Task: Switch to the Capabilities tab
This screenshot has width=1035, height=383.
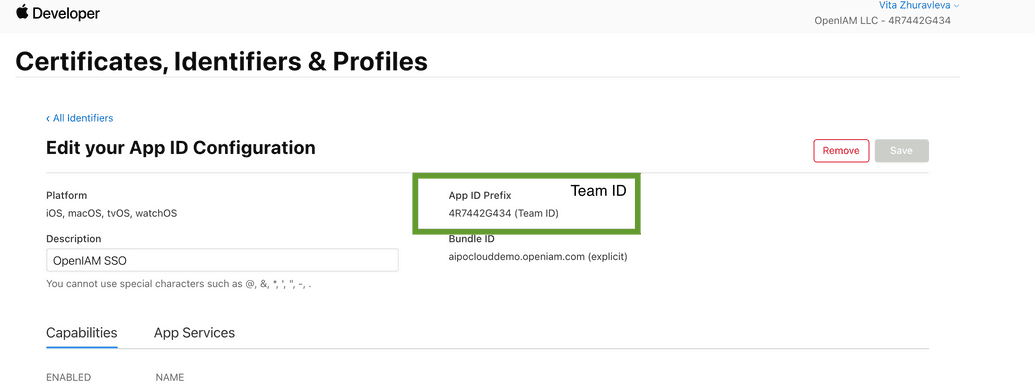Action: pos(82,333)
